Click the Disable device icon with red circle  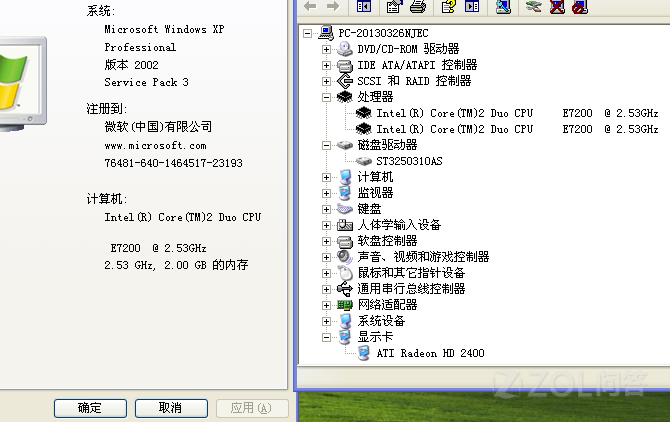580,6
